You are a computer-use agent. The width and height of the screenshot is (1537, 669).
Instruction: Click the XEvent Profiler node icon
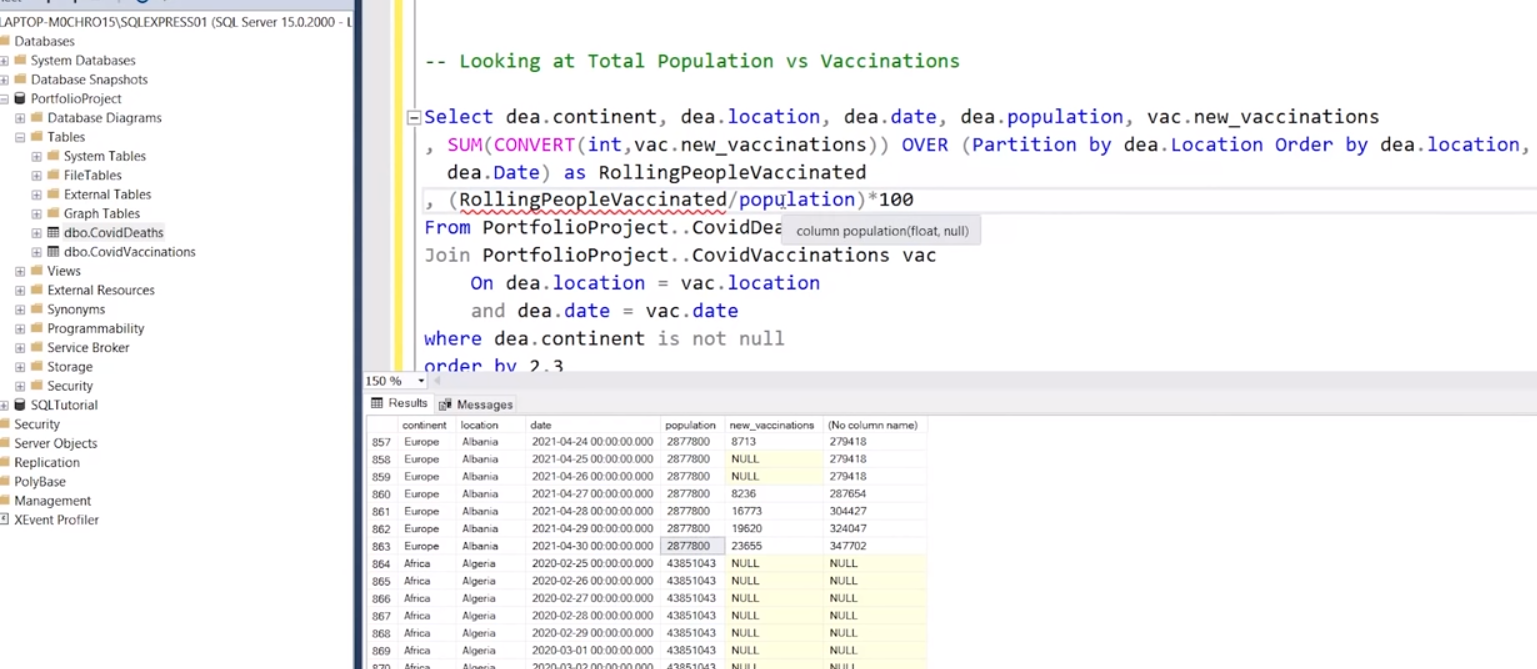click(x=9, y=519)
